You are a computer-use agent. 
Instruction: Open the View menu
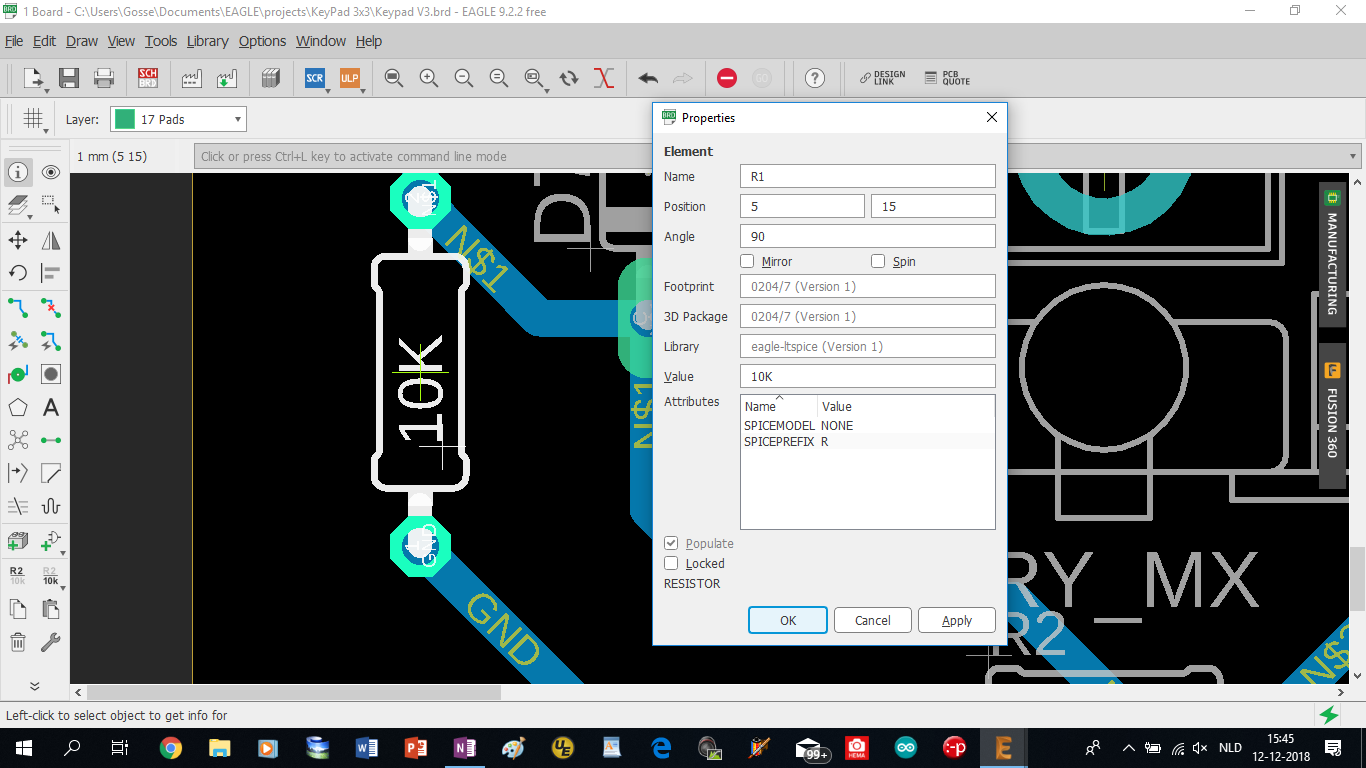click(121, 41)
